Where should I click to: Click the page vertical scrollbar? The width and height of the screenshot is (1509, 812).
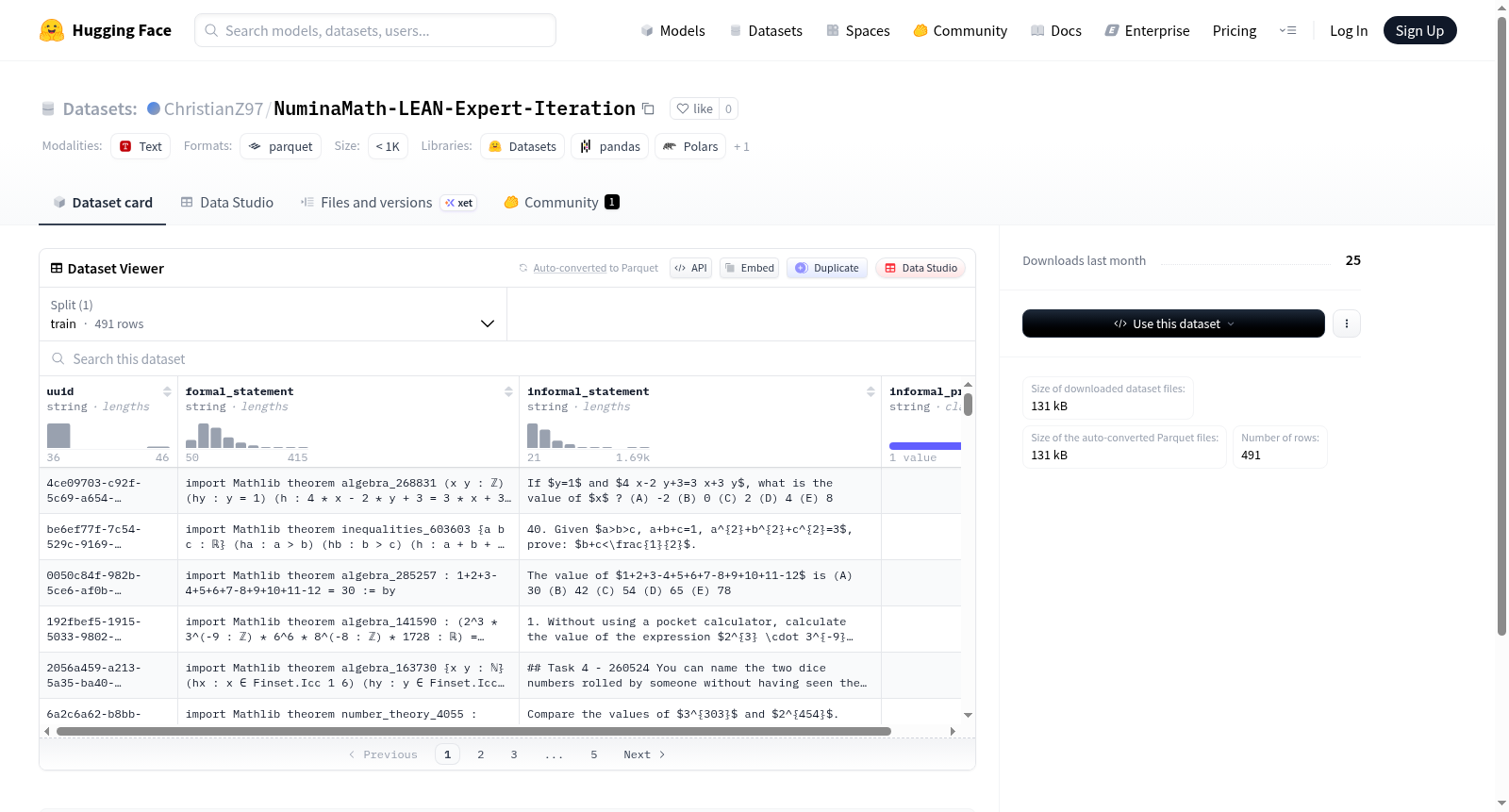(1501, 326)
